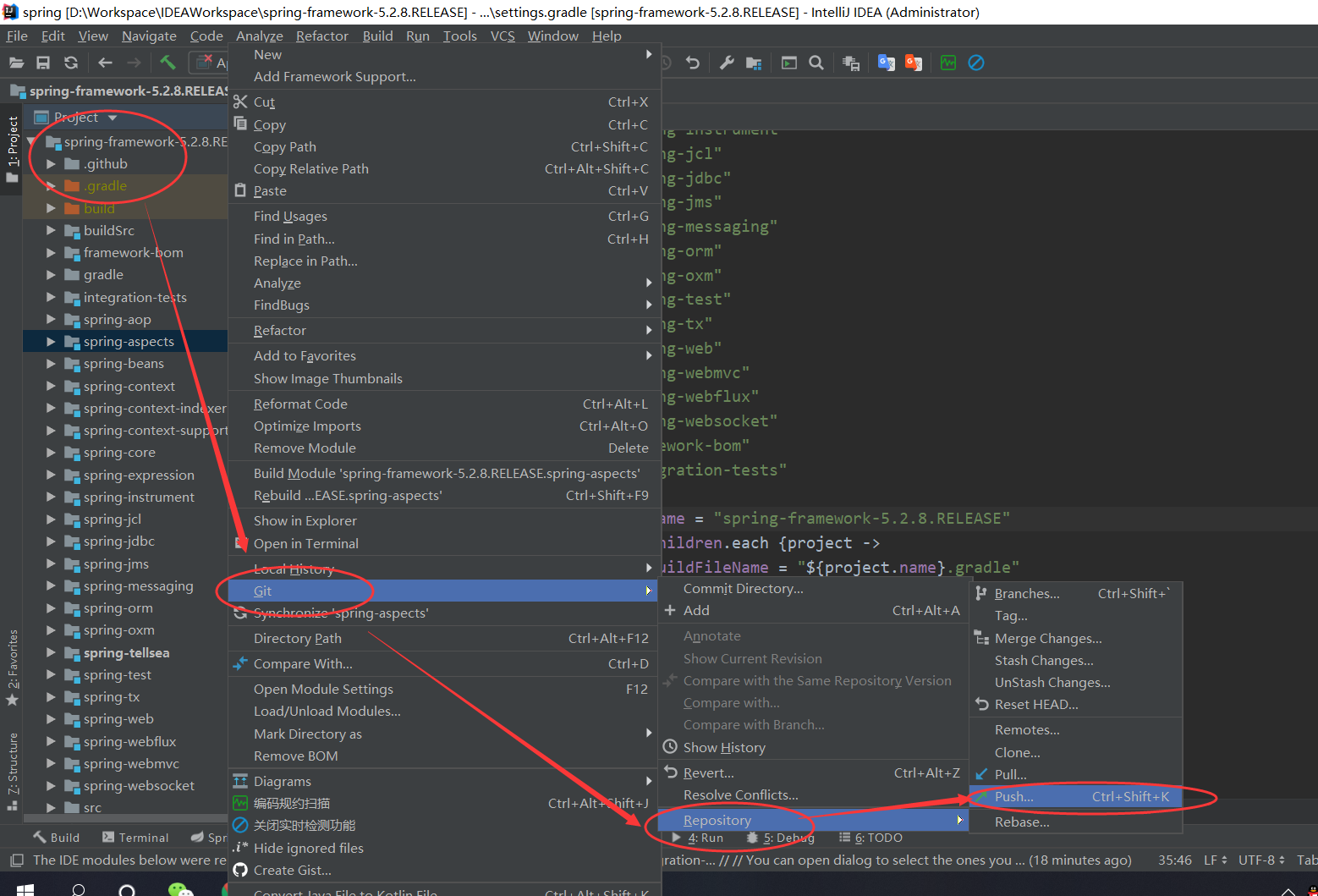The width and height of the screenshot is (1318, 896).
Task: Click the Save All icon
Action: [43, 62]
